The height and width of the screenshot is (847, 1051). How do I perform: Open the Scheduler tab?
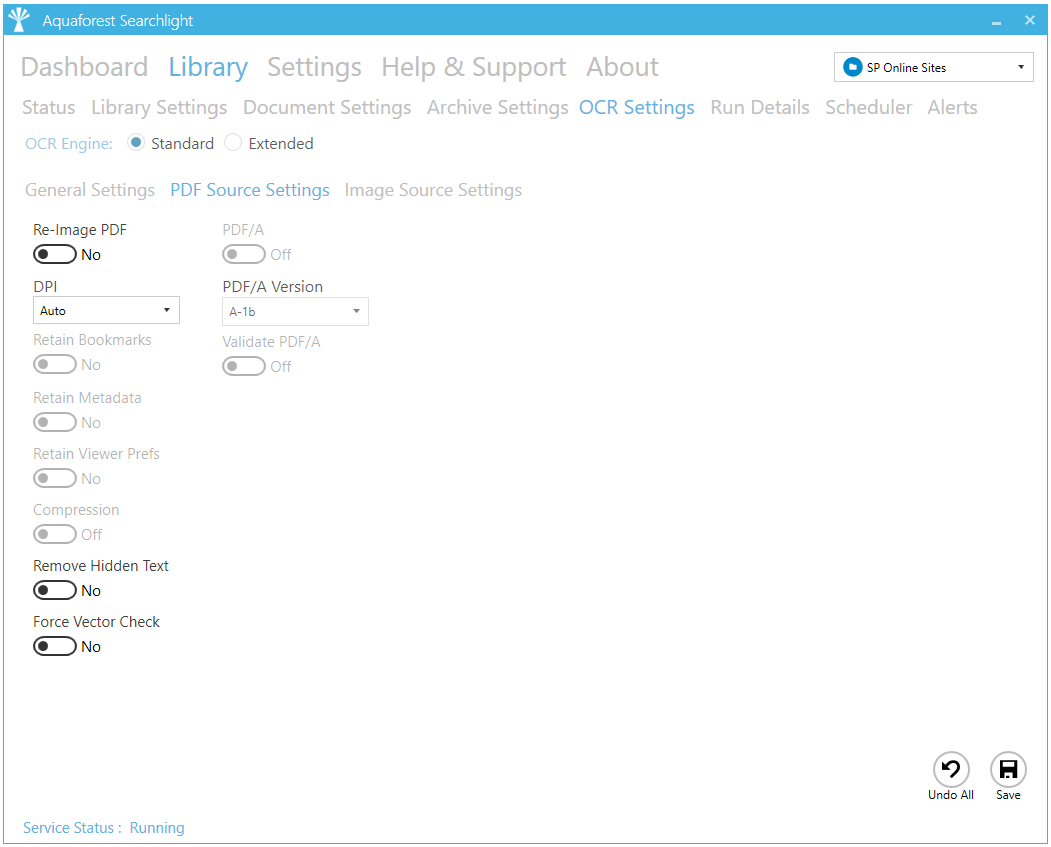(x=868, y=107)
